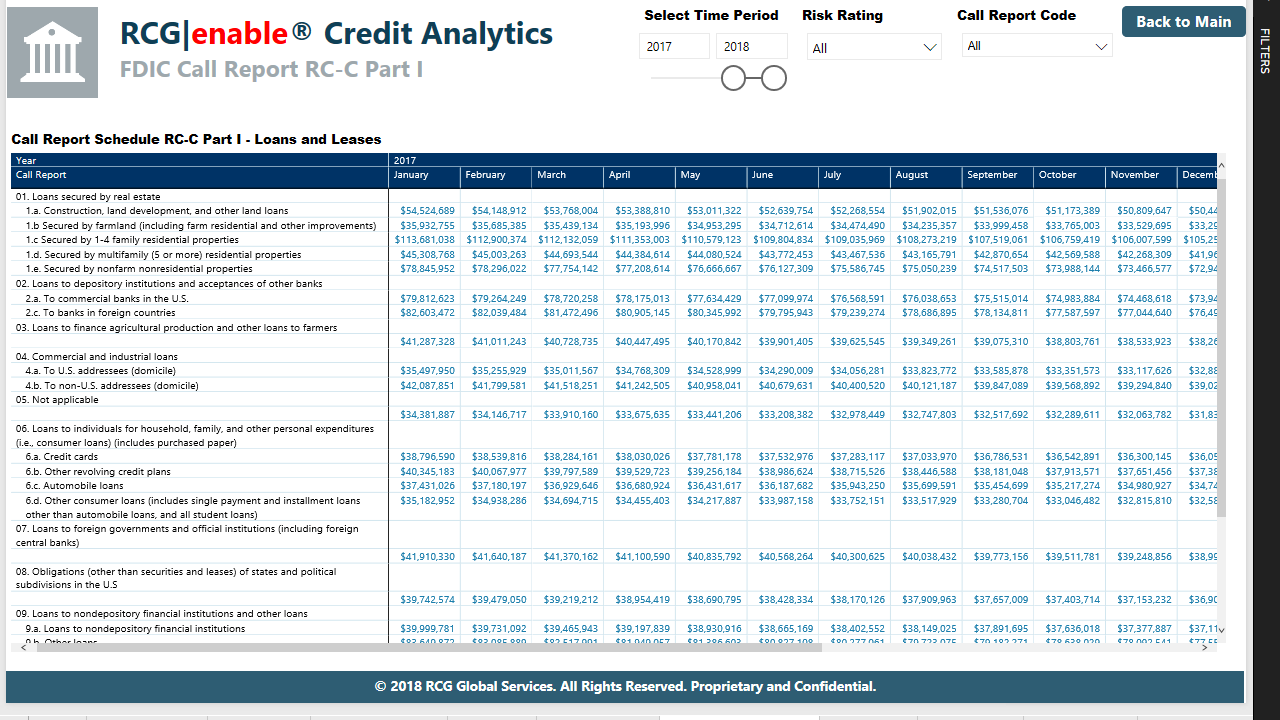
Task: Click the right time period slider handle
Action: click(774, 78)
